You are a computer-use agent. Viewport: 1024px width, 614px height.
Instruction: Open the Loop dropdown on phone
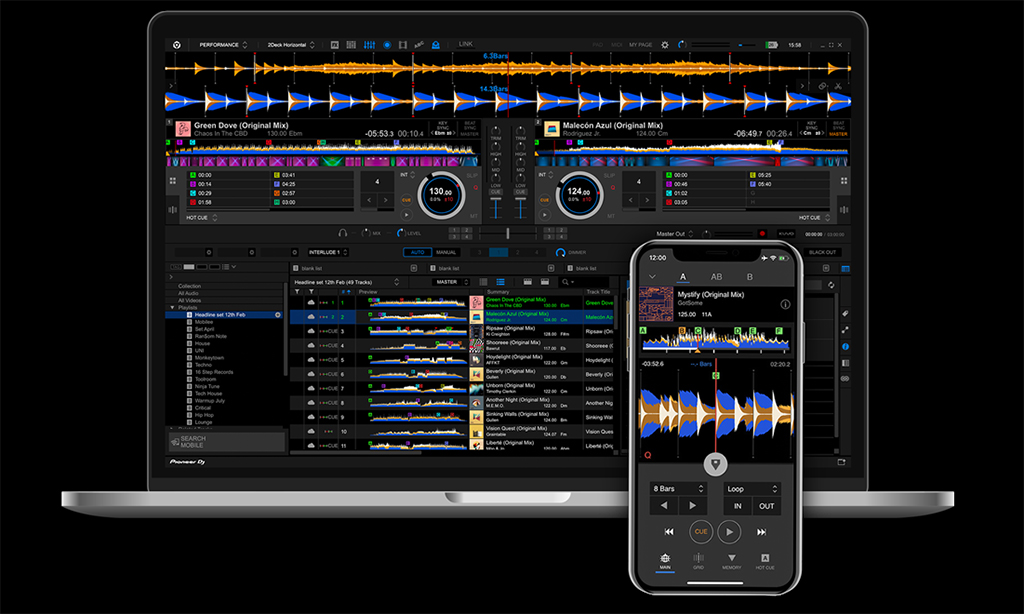(752, 489)
